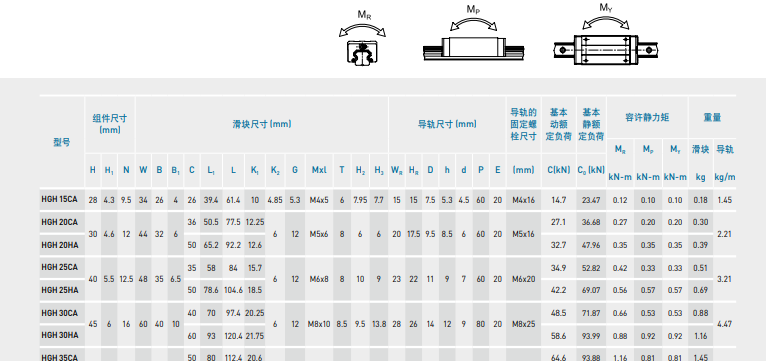The width and height of the screenshot is (766, 361).
Task: Click the M4x16 bolt size cell
Action: 524,200
